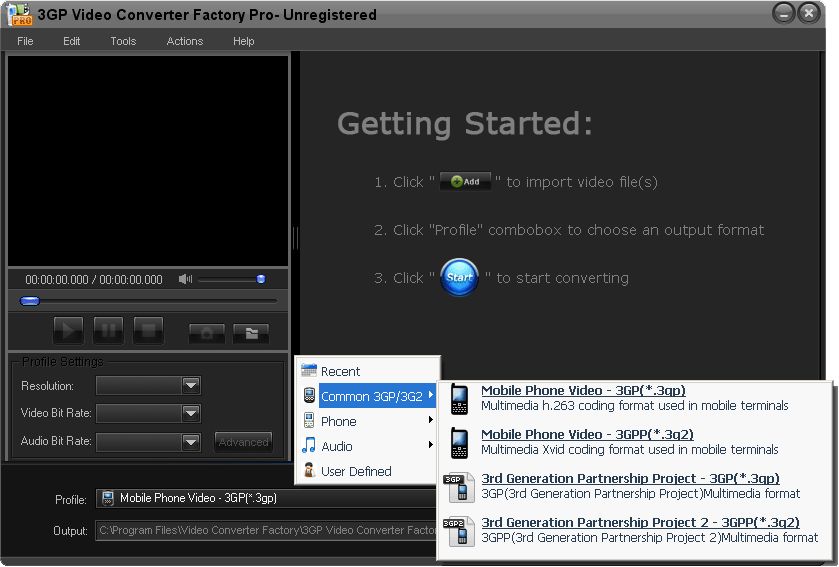Screen dimensions: 839x567
Task: Click the Play button under the preview
Action: click(68, 330)
